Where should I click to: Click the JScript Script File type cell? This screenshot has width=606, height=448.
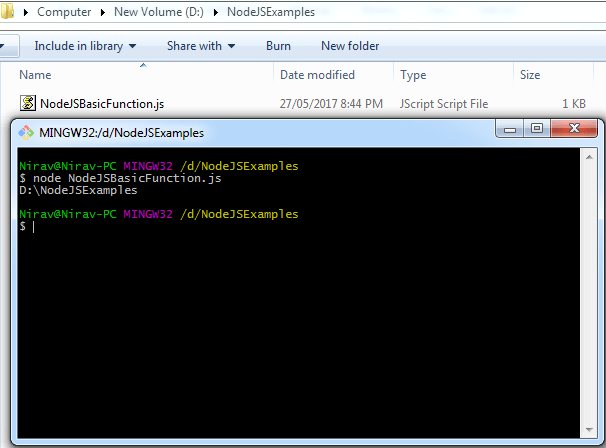click(x=444, y=104)
